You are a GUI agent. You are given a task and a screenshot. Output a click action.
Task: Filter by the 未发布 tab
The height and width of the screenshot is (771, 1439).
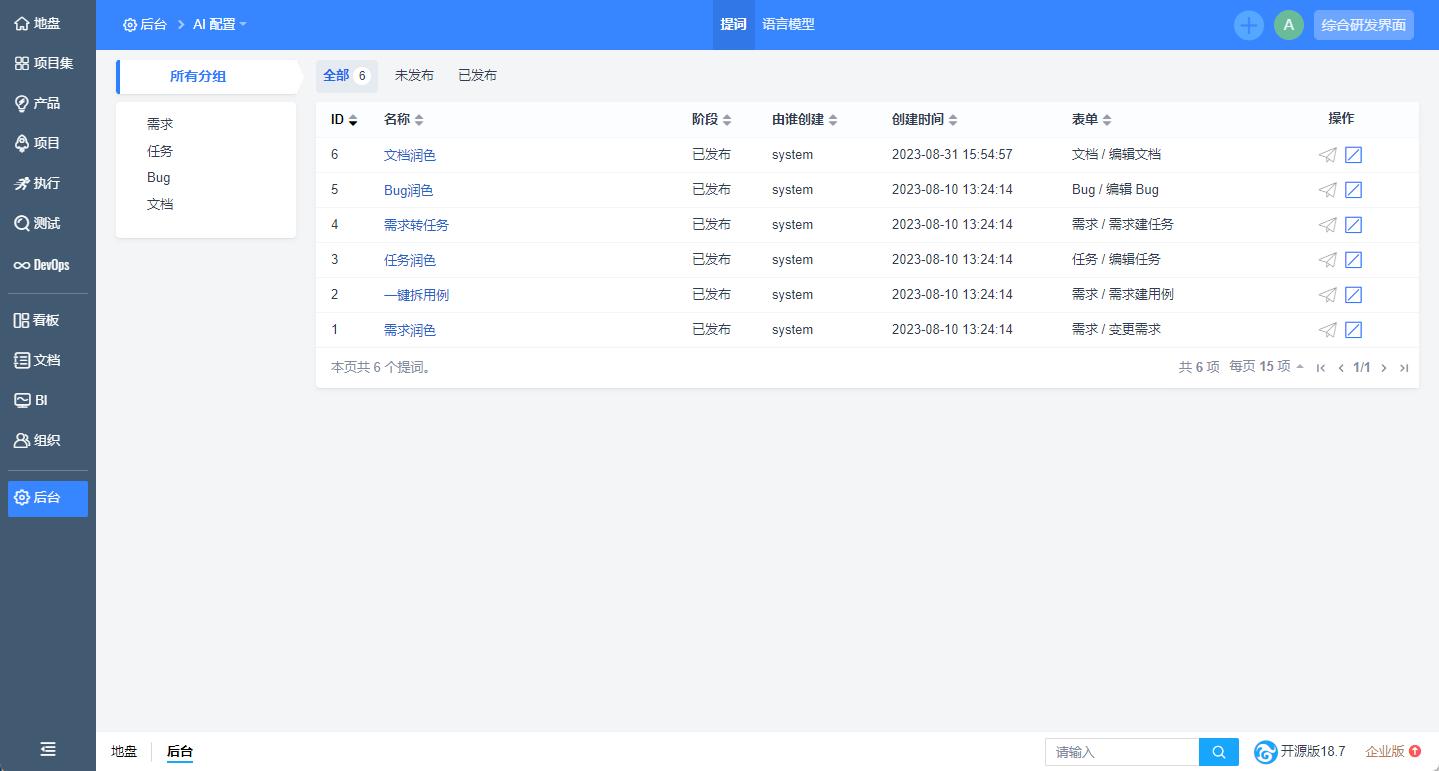[x=414, y=76]
